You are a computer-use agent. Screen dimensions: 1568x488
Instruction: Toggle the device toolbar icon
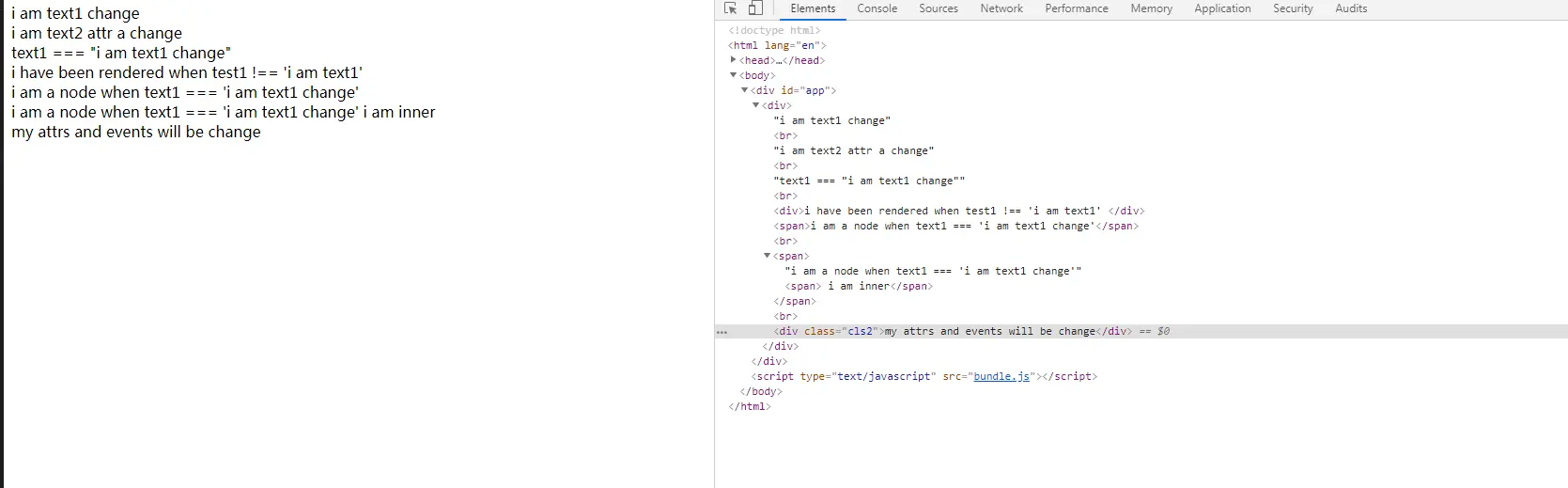tap(755, 8)
